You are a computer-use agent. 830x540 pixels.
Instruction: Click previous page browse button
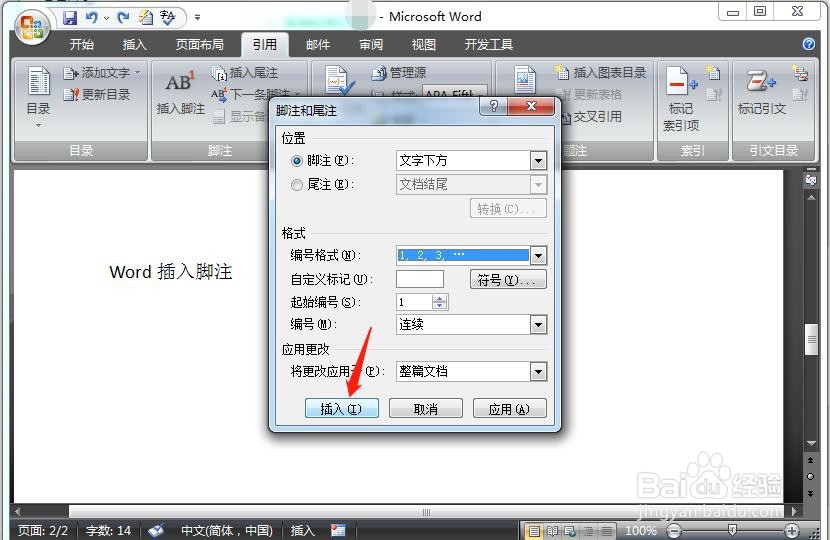pos(810,461)
